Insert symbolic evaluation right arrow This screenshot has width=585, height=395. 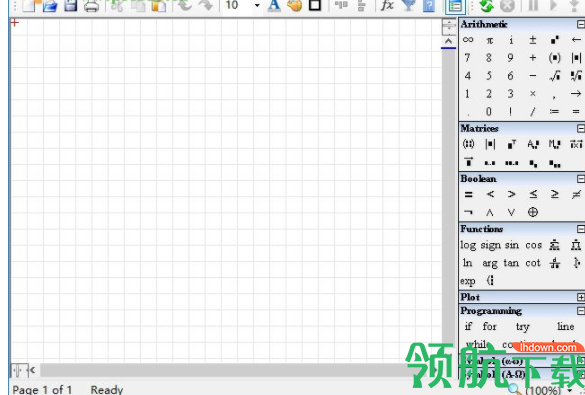[576, 94]
